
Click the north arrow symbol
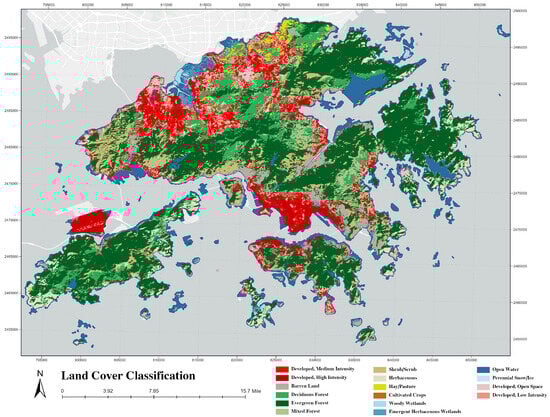click(40, 384)
